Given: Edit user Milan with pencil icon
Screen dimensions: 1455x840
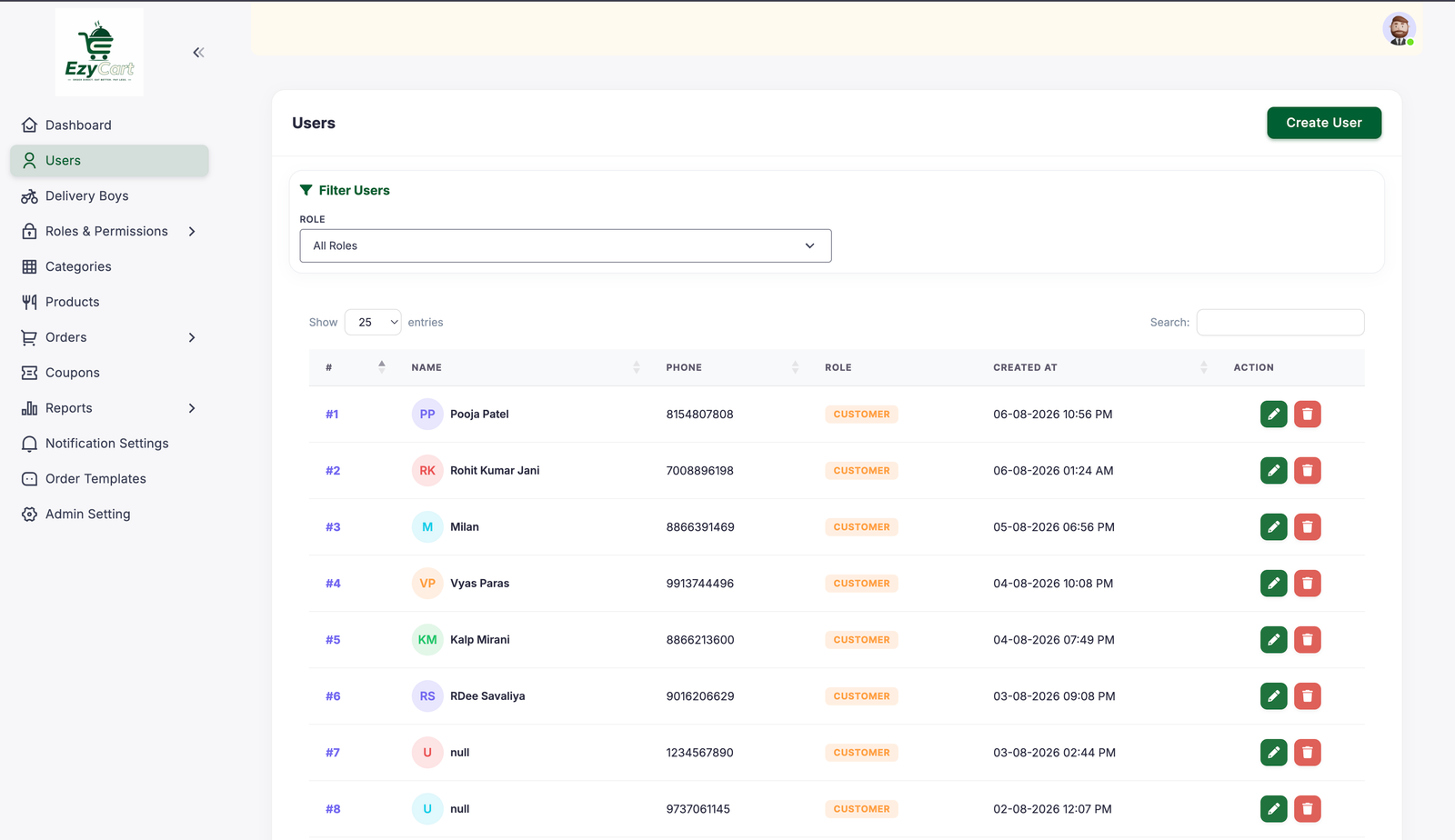Looking at the screenshot, I should click(x=1273, y=527).
